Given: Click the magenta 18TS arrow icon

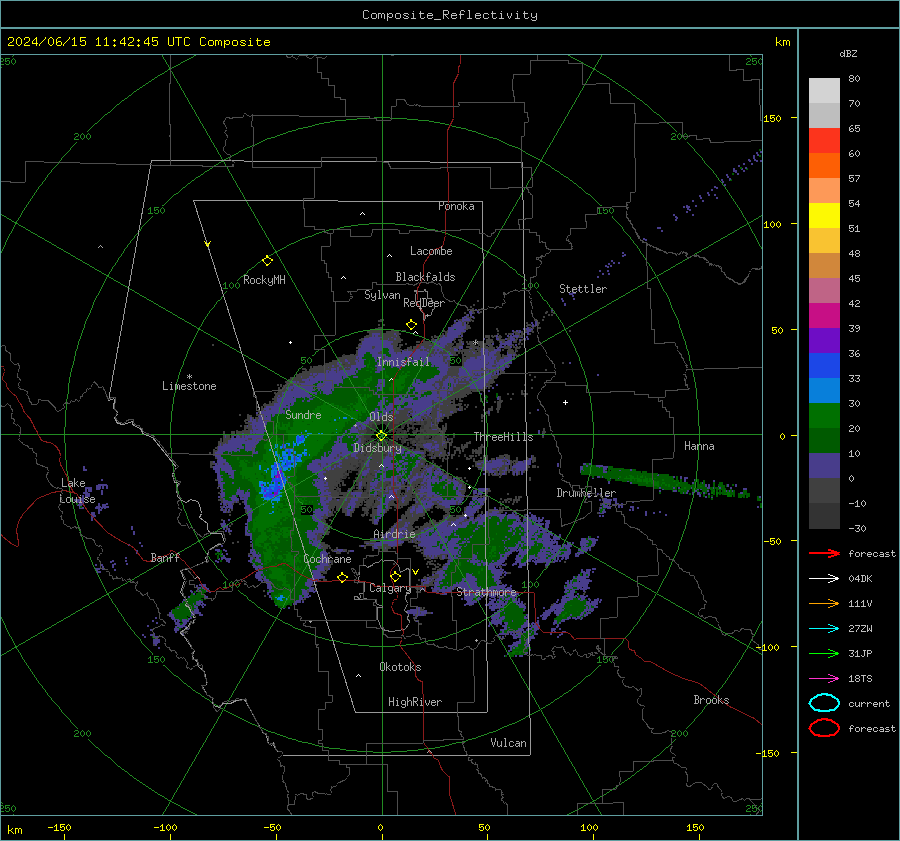Looking at the screenshot, I should 824,679.
